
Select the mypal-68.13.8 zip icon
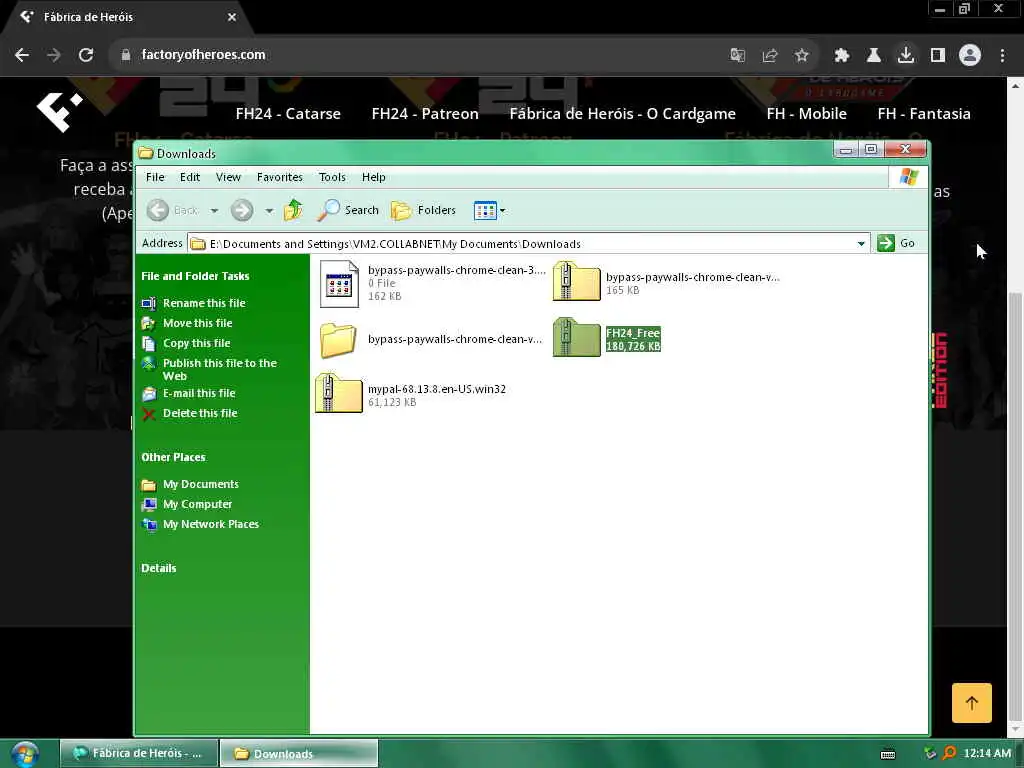pos(338,393)
